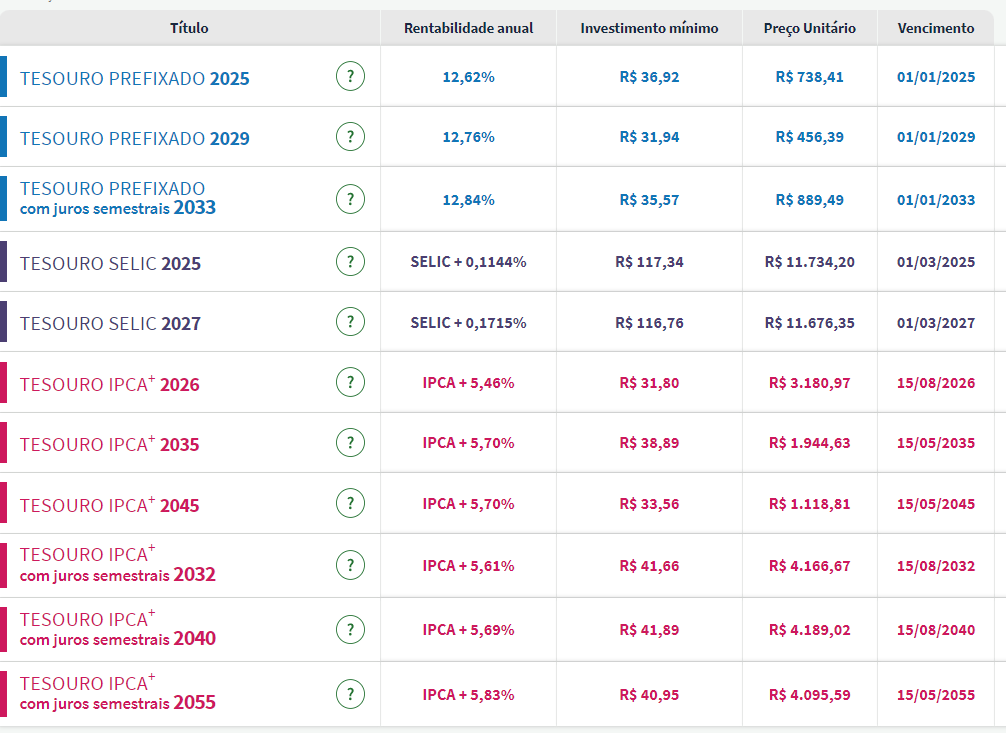Screen dimensions: 1006x733
Task: Open help for IPCA+ juros semestrais 2040
Action: point(350,629)
